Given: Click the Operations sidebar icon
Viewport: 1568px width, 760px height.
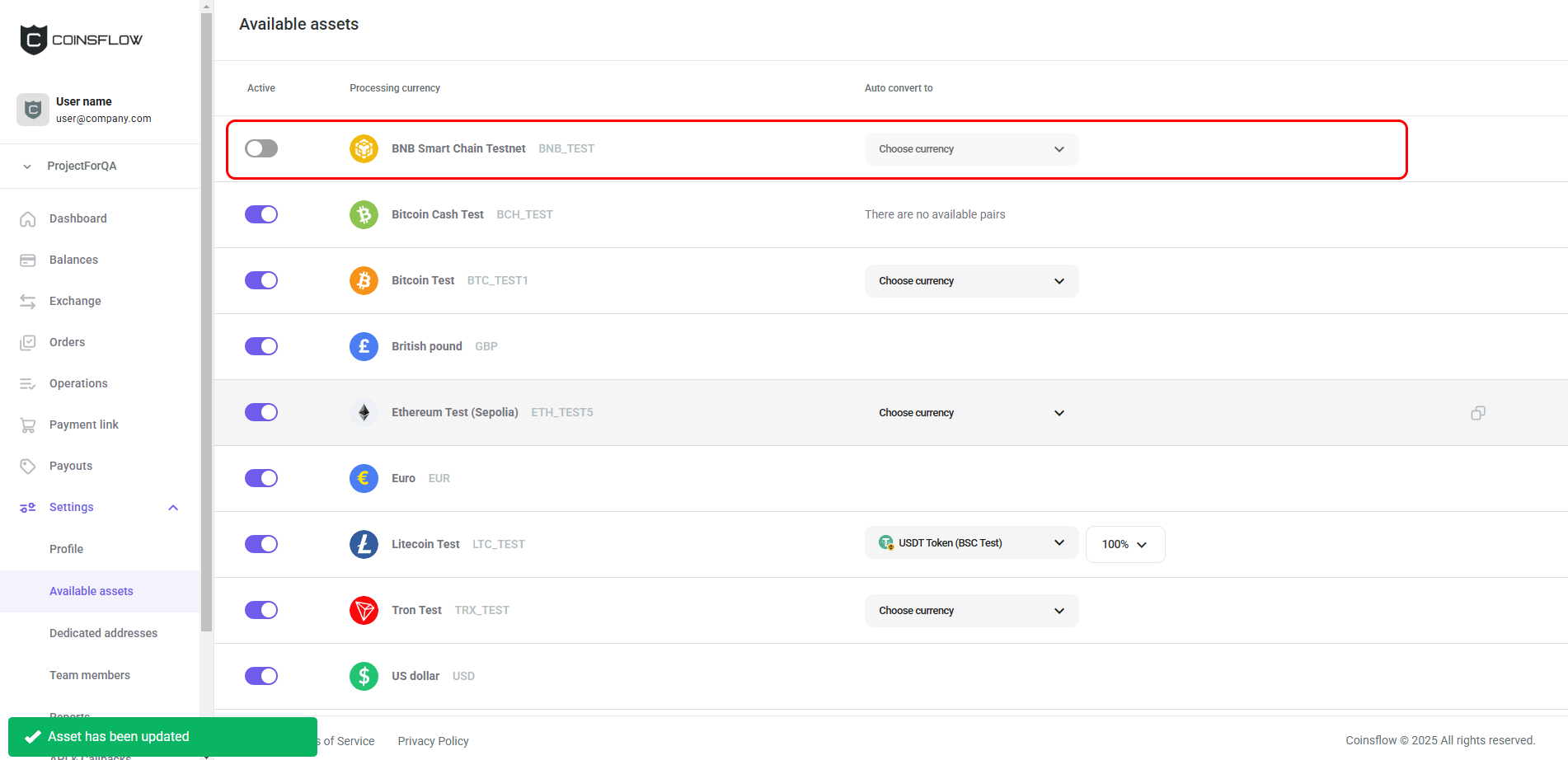Looking at the screenshot, I should [x=27, y=382].
